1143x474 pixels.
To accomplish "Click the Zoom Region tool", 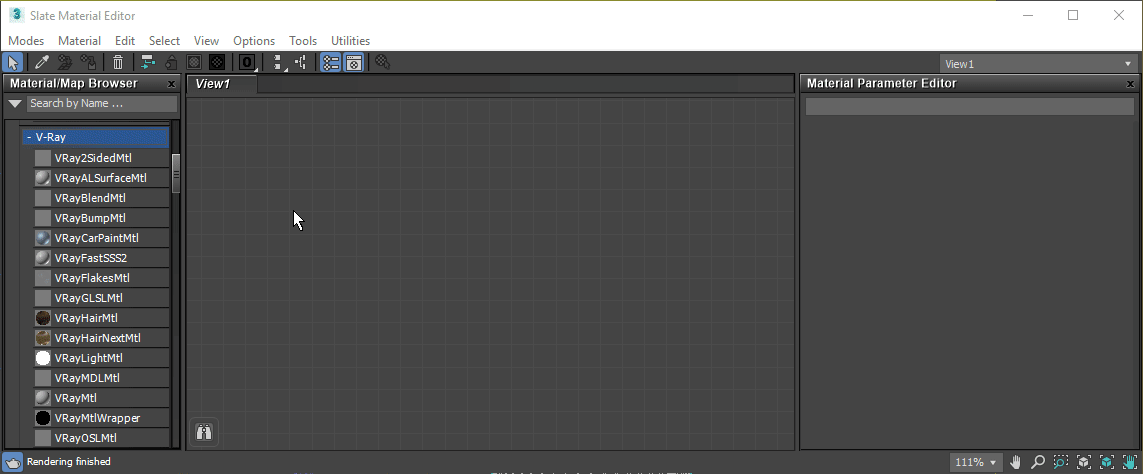I will click(x=1061, y=462).
